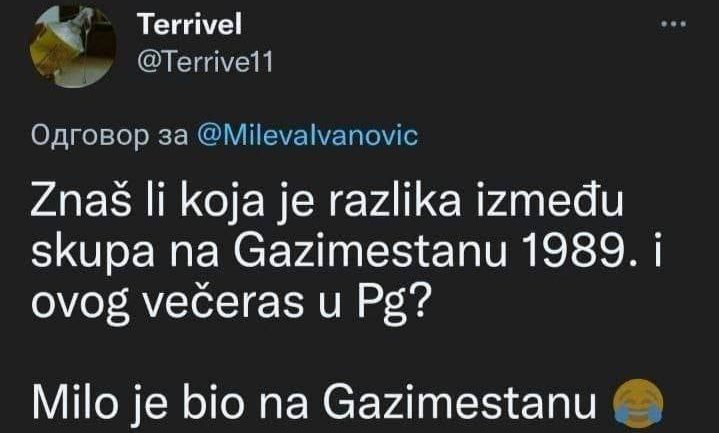Open the three-dot more options menu
719x433 pixels.
point(676,25)
